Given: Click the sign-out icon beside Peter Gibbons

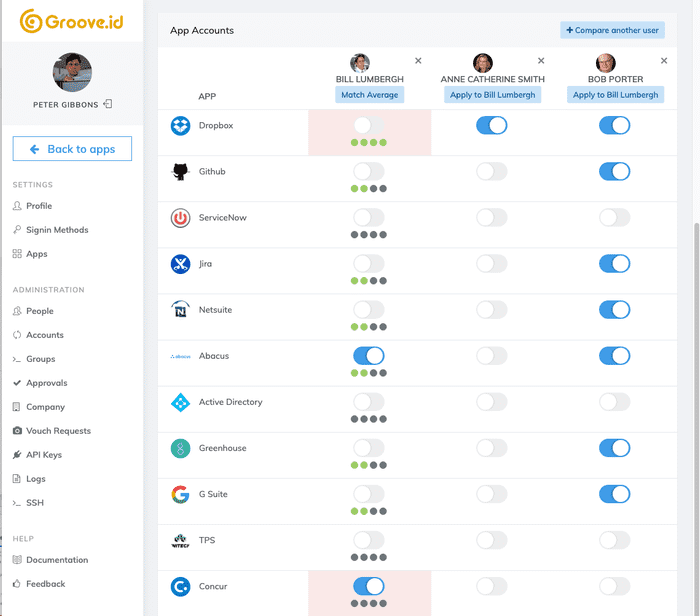Looking at the screenshot, I should point(108,104).
